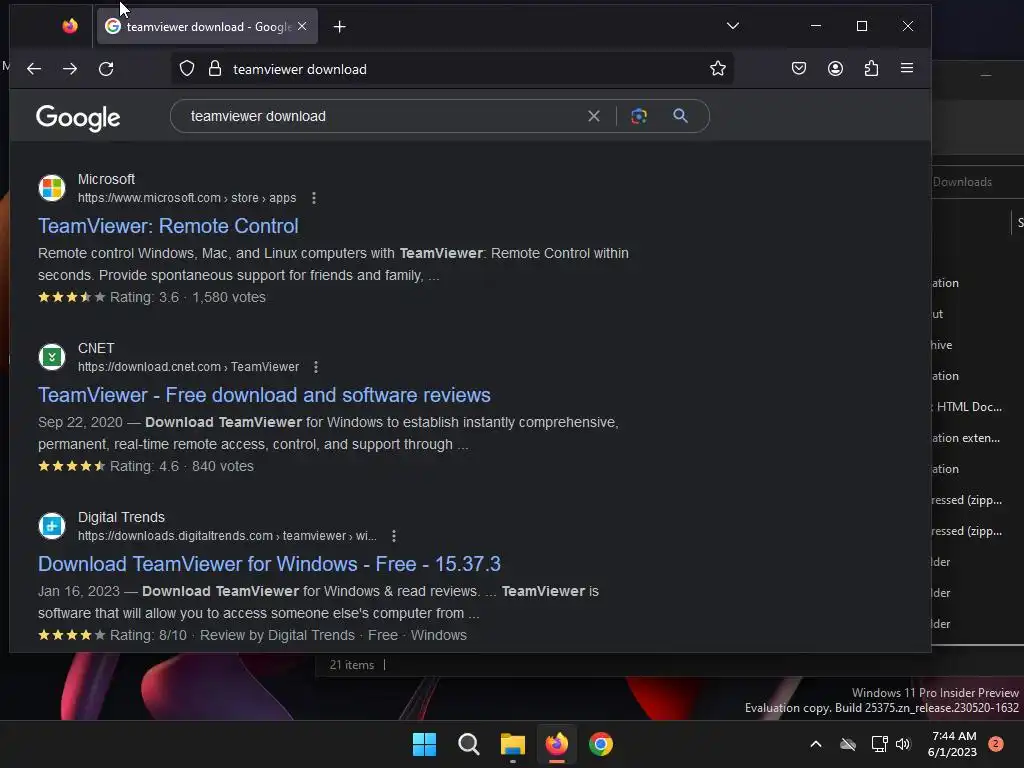Image resolution: width=1024 pixels, height=768 pixels.
Task: Click 21 items status in Explorer
Action: pos(351,665)
